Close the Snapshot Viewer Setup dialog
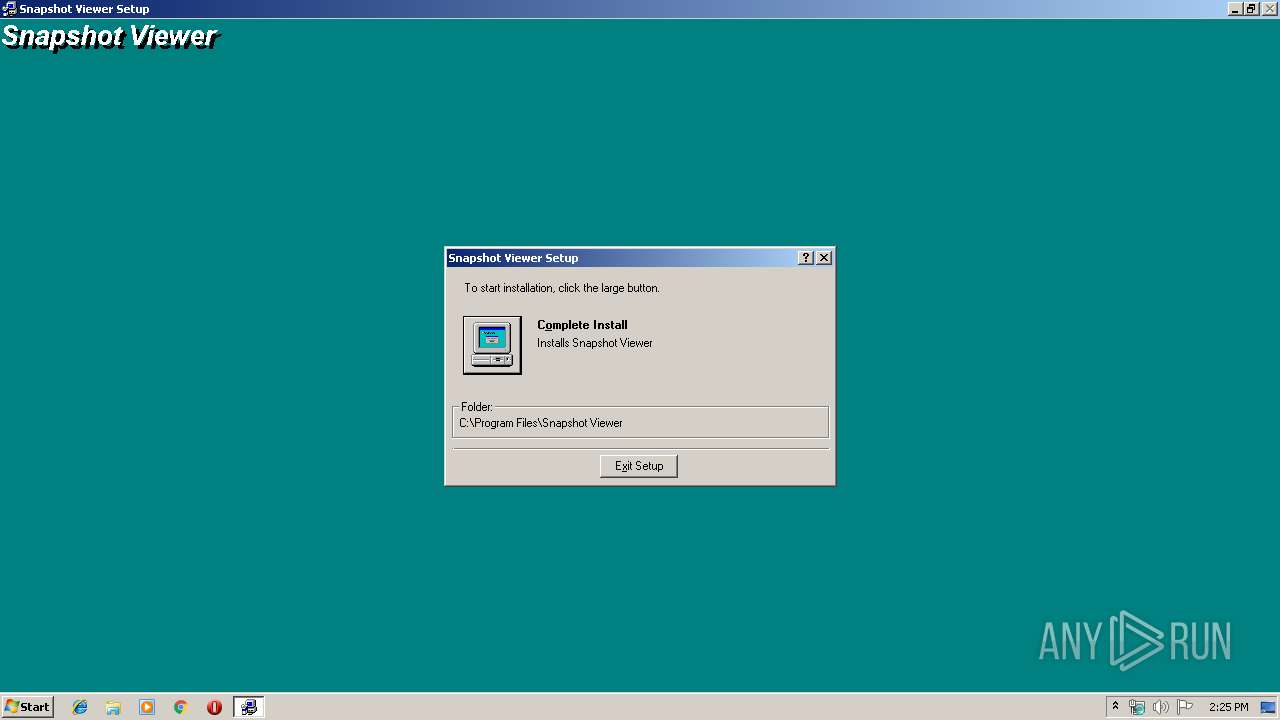Image resolution: width=1280 pixels, height=720 pixels. tap(824, 258)
